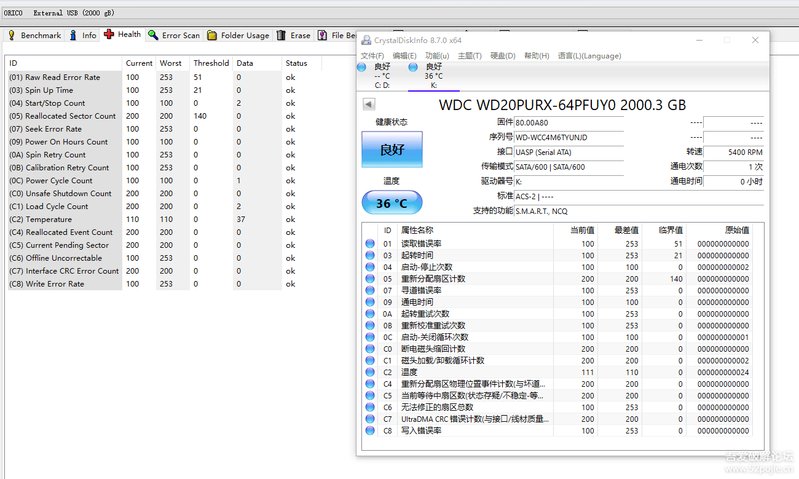Click status circle for attribute 07 寻道错误率
The height and width of the screenshot is (479, 799).
(370, 290)
